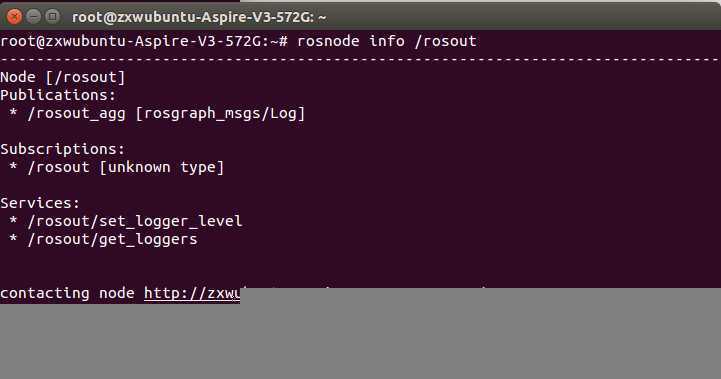The height and width of the screenshot is (379, 721).
Task: Click the [rosgraph_msgs/Log] message type
Action: (x=220, y=113)
